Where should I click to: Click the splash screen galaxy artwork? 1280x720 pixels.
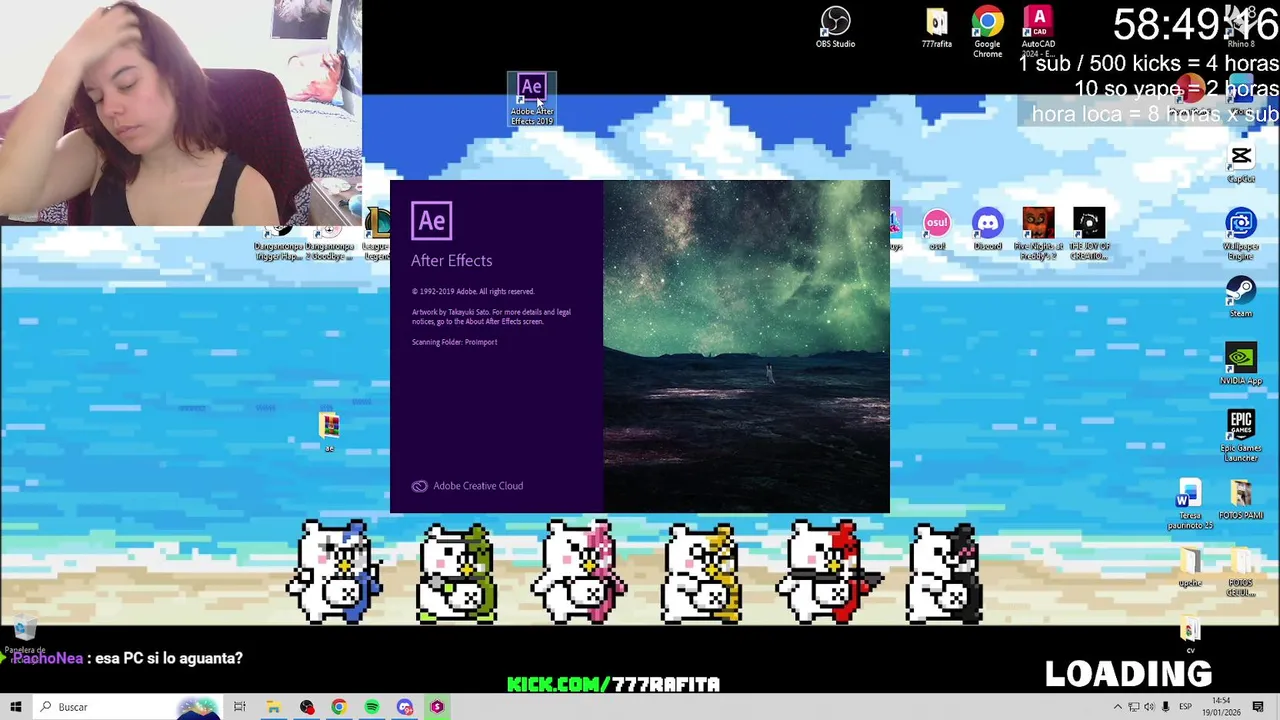pos(746,346)
